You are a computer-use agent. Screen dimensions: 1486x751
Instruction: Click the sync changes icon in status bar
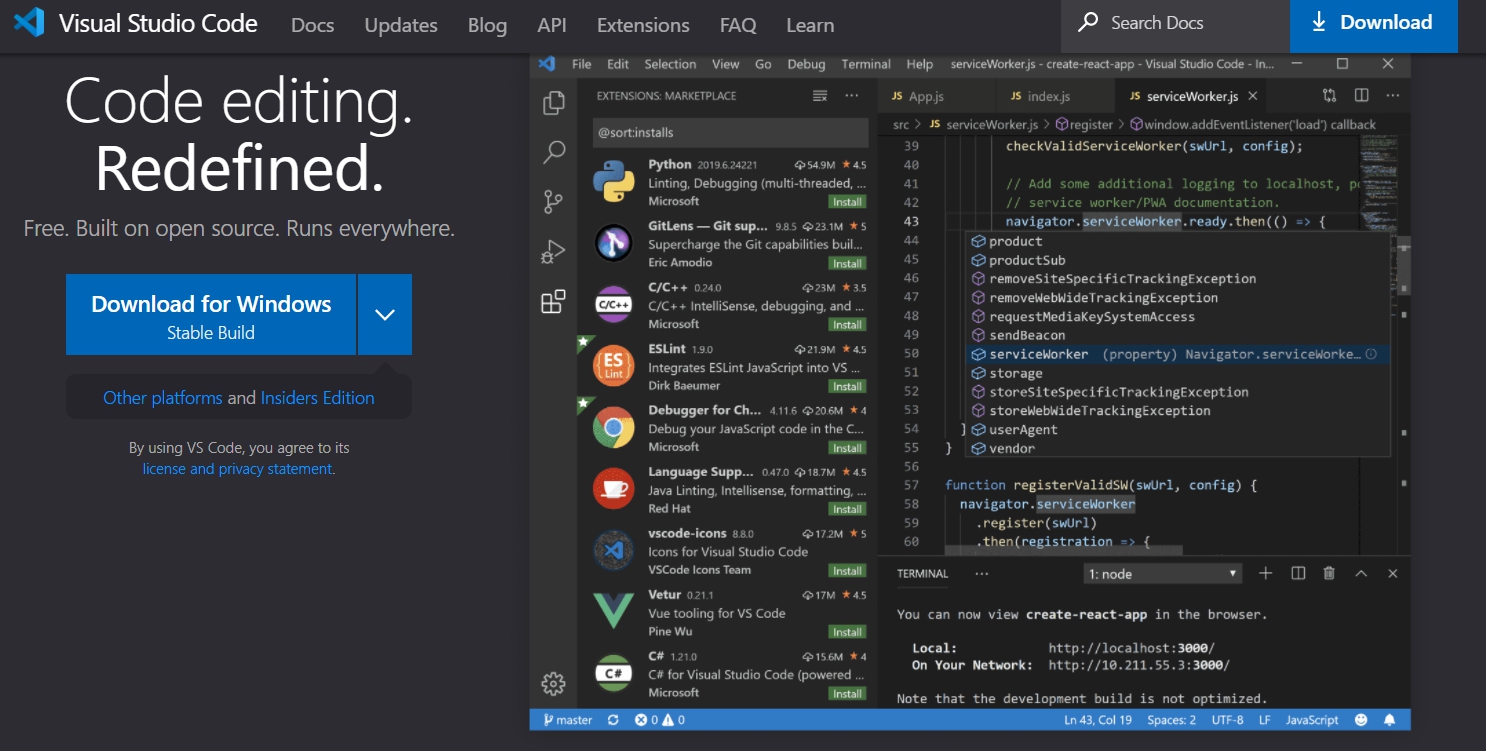pos(613,720)
